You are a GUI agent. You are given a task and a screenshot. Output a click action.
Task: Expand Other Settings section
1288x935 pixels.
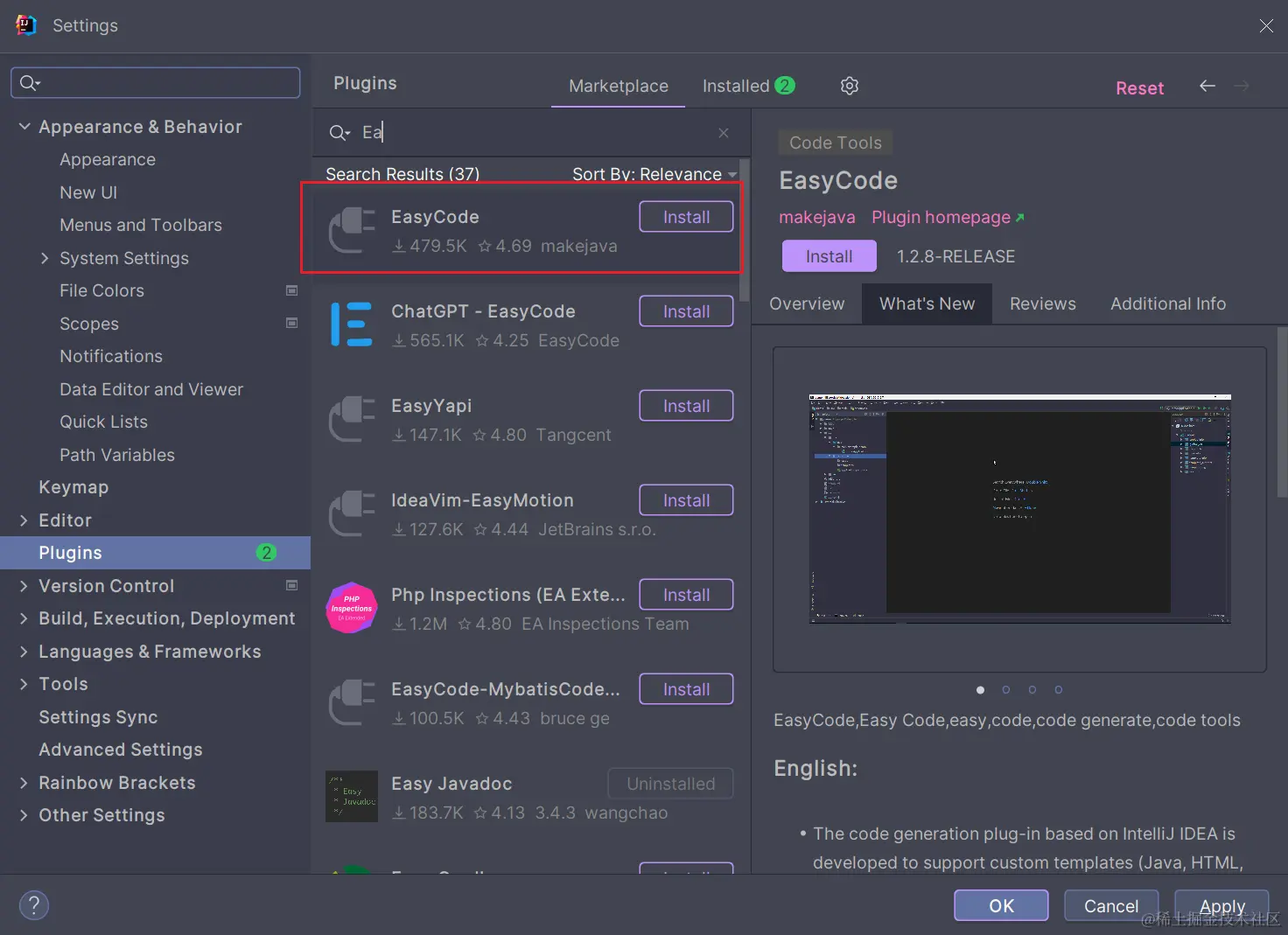click(24, 815)
